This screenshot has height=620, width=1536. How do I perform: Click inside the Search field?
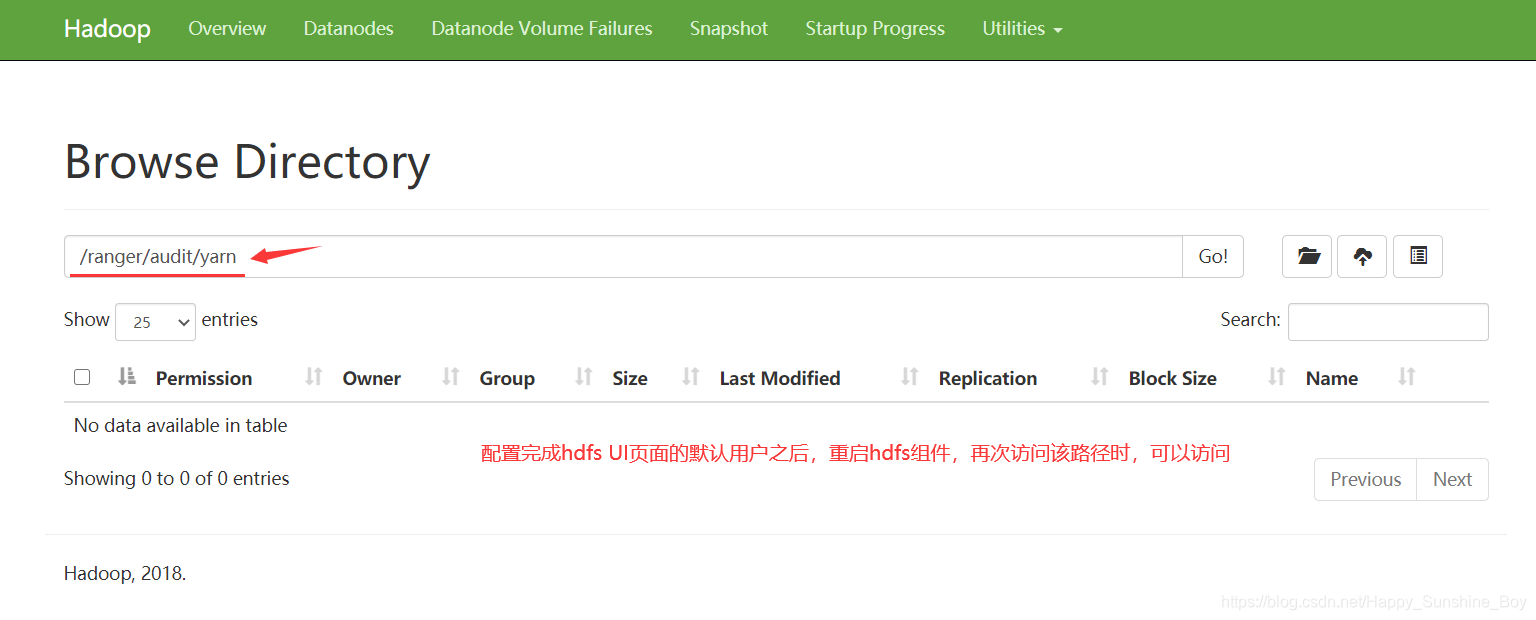pyautogui.click(x=1388, y=321)
